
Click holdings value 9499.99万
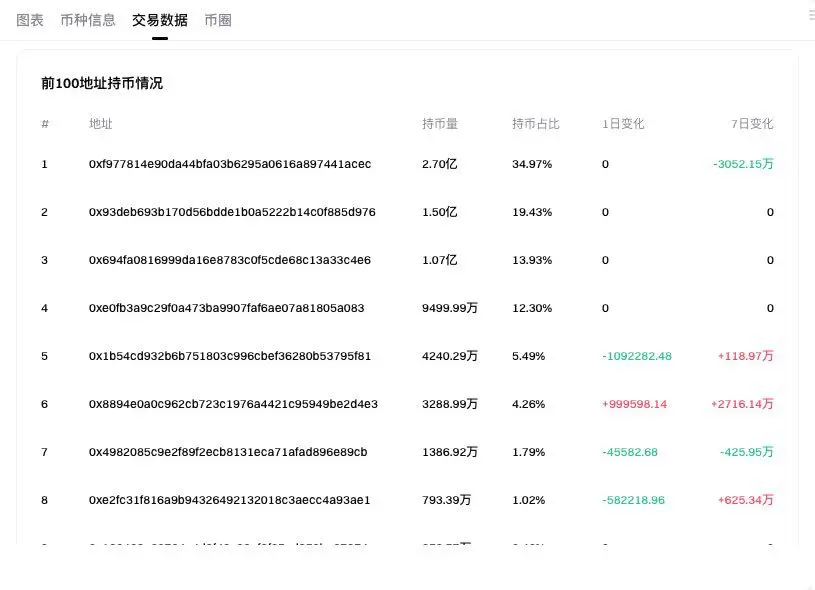click(450, 308)
